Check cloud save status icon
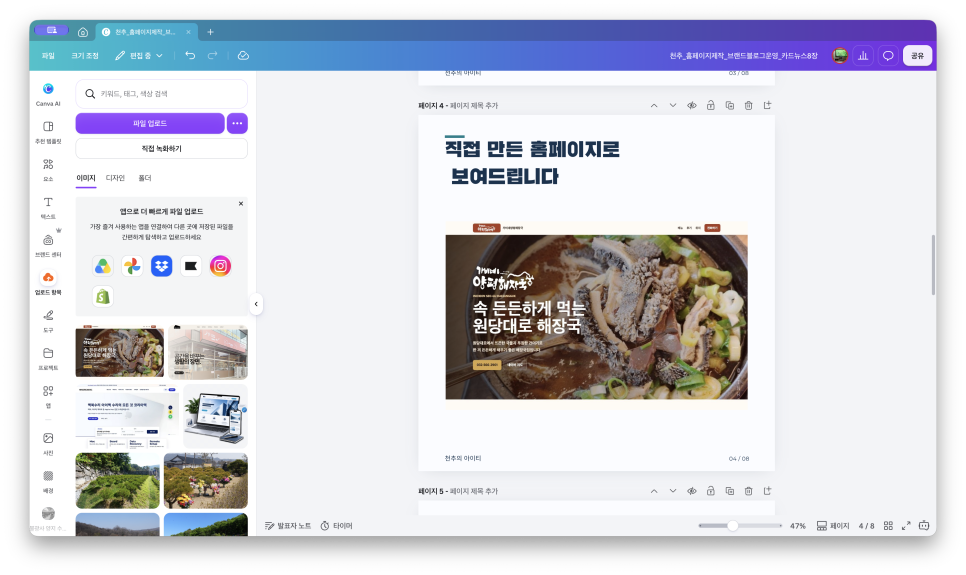 243,55
